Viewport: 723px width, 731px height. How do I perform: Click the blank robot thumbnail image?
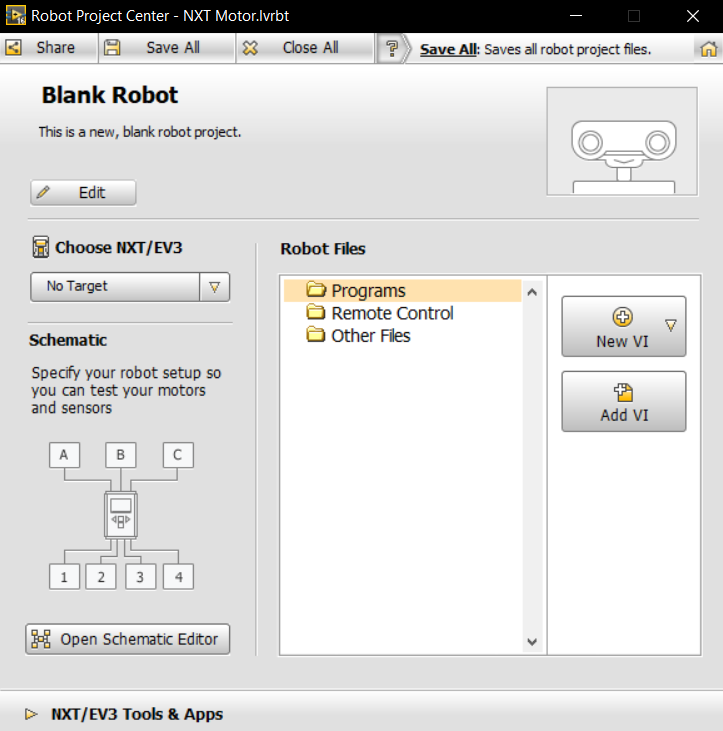pos(622,141)
